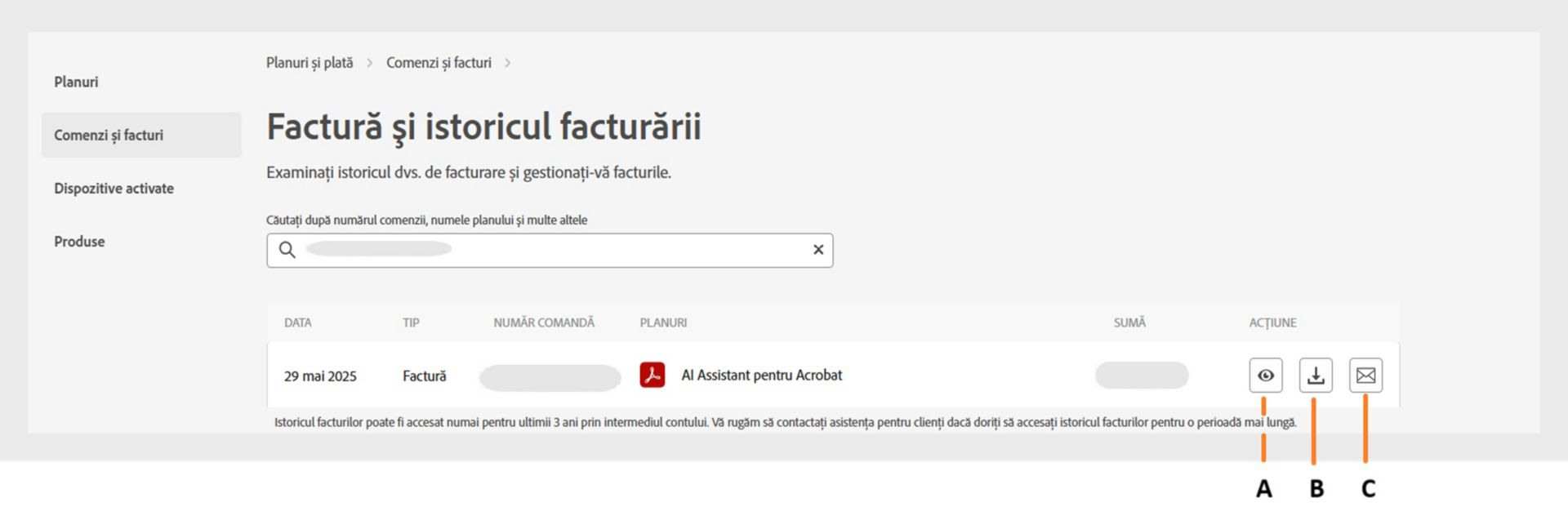
Task: Email the invoice using the envelope icon
Action: coord(1365,376)
